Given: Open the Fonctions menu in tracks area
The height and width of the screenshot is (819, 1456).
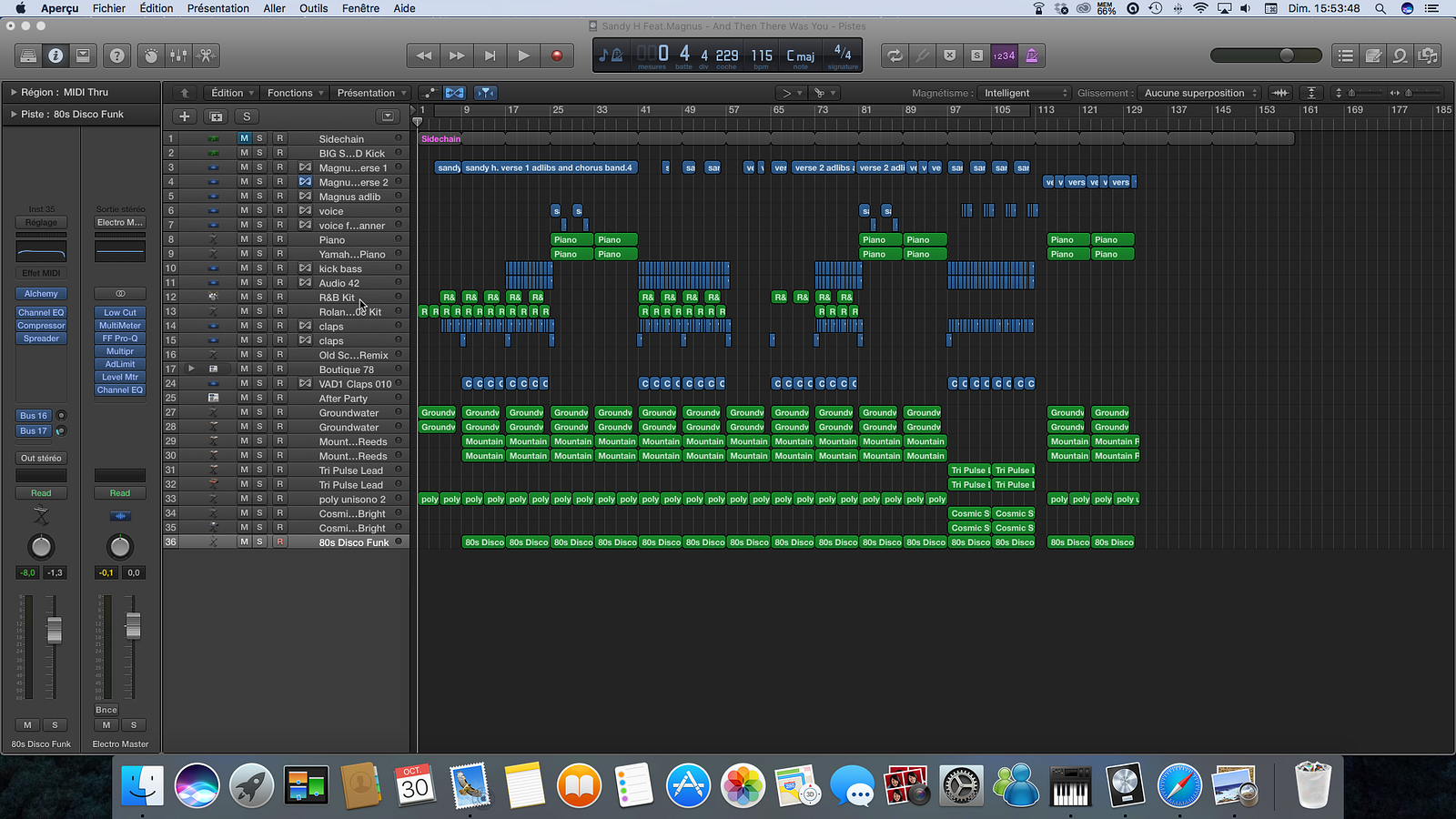Looking at the screenshot, I should [294, 93].
